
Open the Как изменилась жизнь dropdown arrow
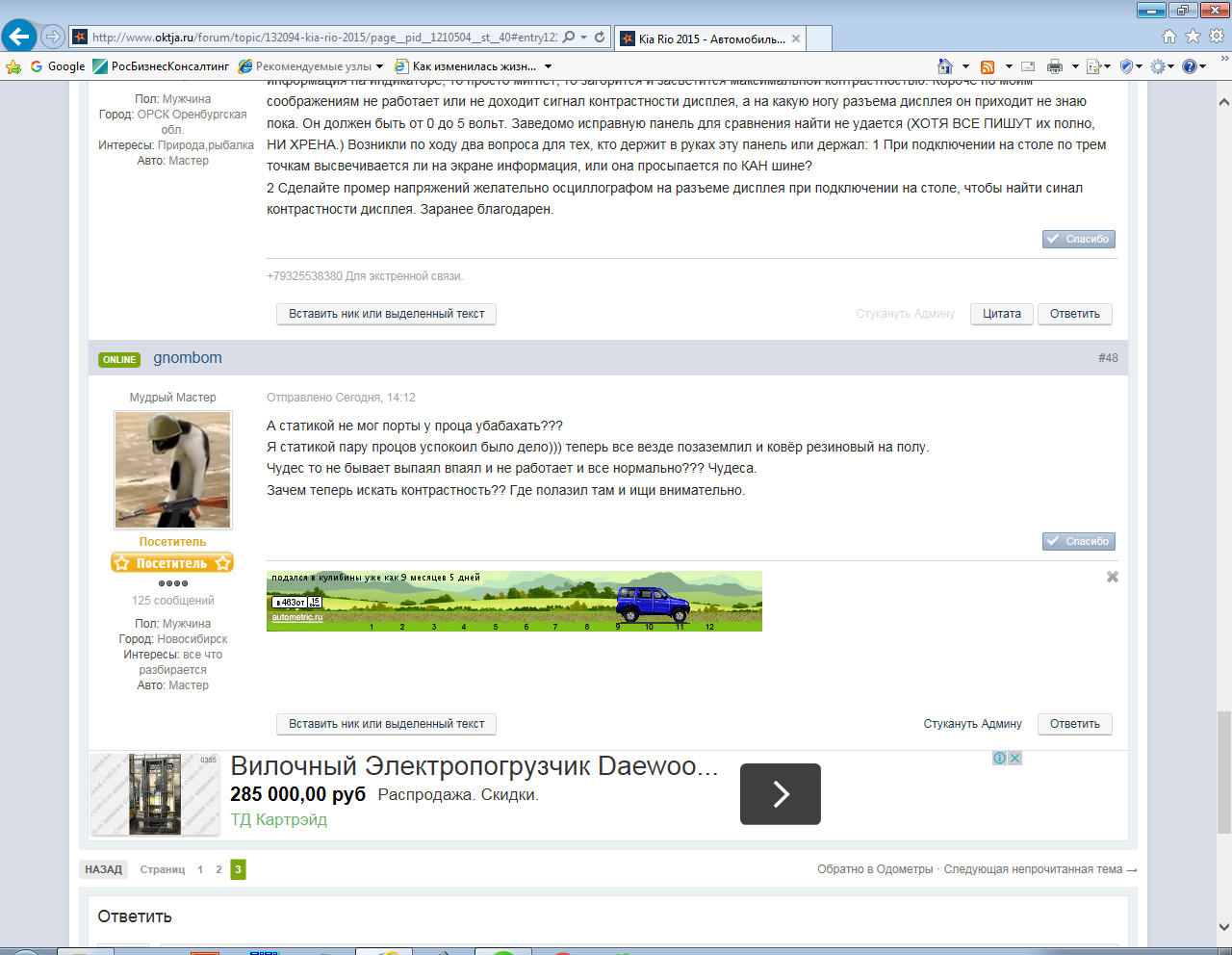point(549,66)
